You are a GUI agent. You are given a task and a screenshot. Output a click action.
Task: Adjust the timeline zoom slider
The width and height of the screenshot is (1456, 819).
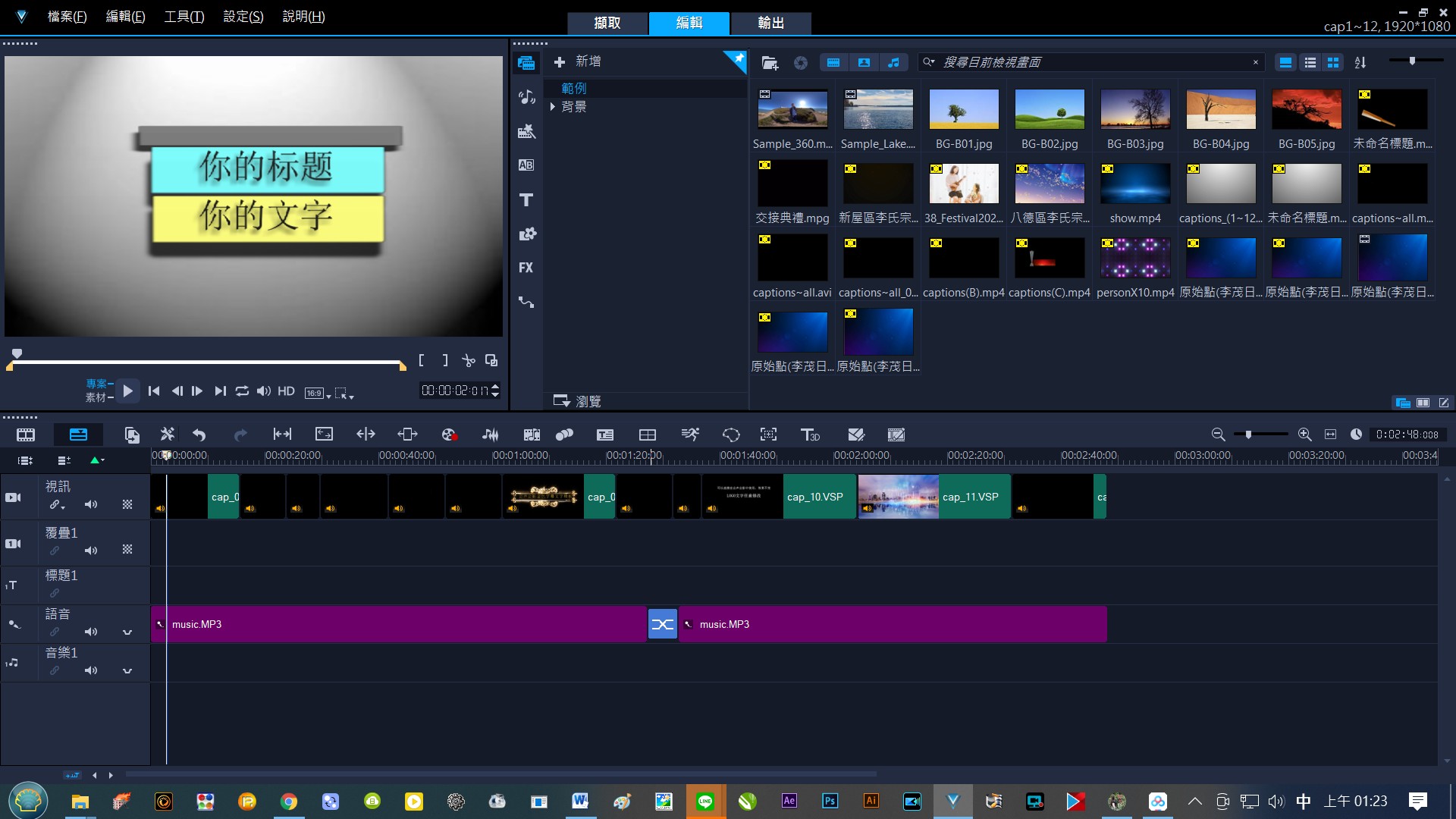1248,435
